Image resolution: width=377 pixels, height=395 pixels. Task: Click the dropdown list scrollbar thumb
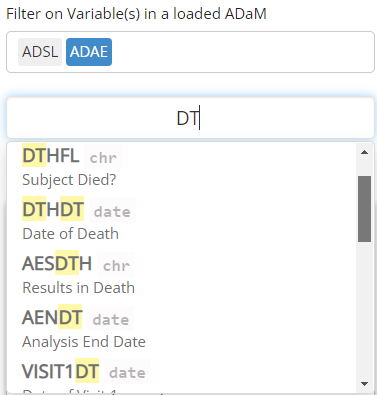coord(364,209)
